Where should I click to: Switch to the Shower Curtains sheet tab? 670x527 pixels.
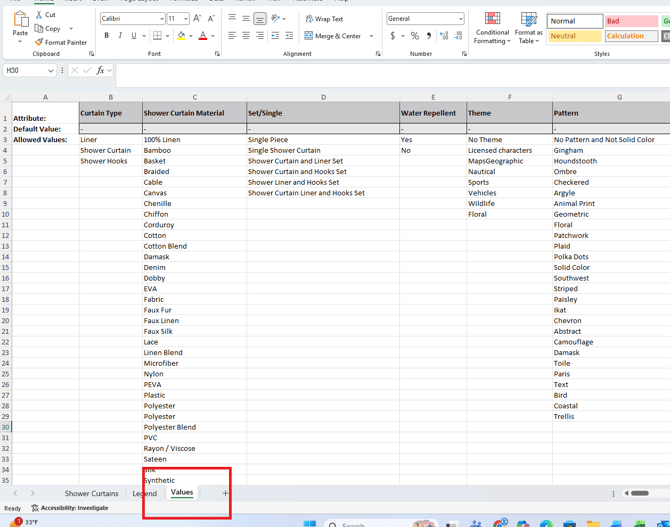pos(91,493)
